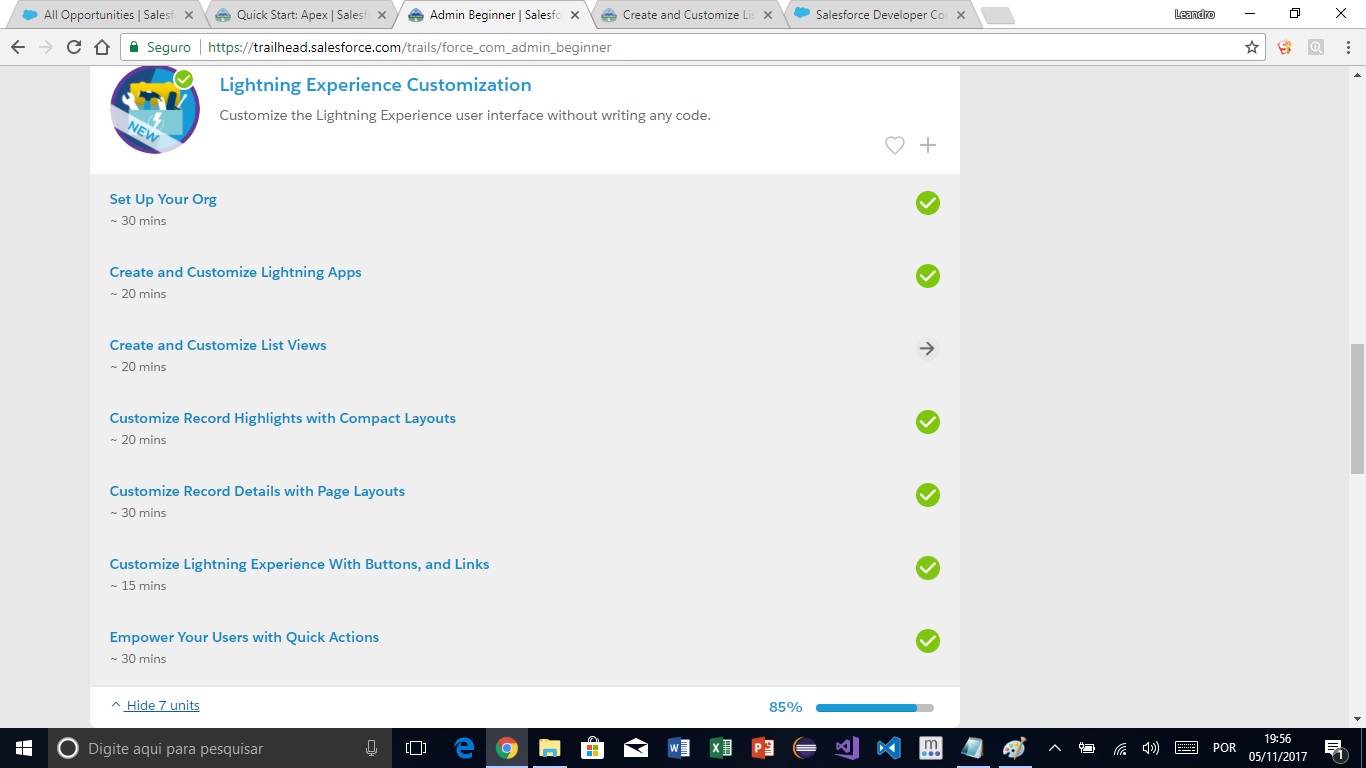Open the Lightning Experience Customization module title
Image resolution: width=1366 pixels, height=768 pixels.
pyautogui.click(x=375, y=85)
